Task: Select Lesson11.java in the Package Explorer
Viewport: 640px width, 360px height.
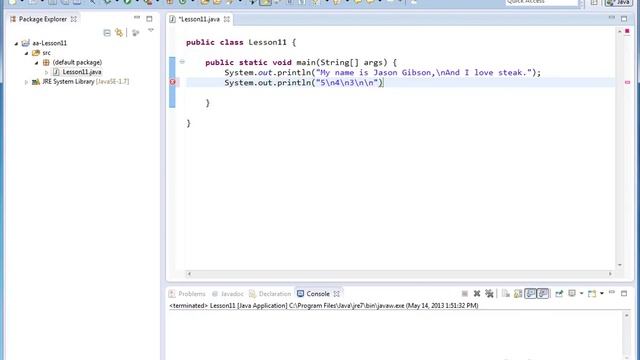Action: pos(82,72)
